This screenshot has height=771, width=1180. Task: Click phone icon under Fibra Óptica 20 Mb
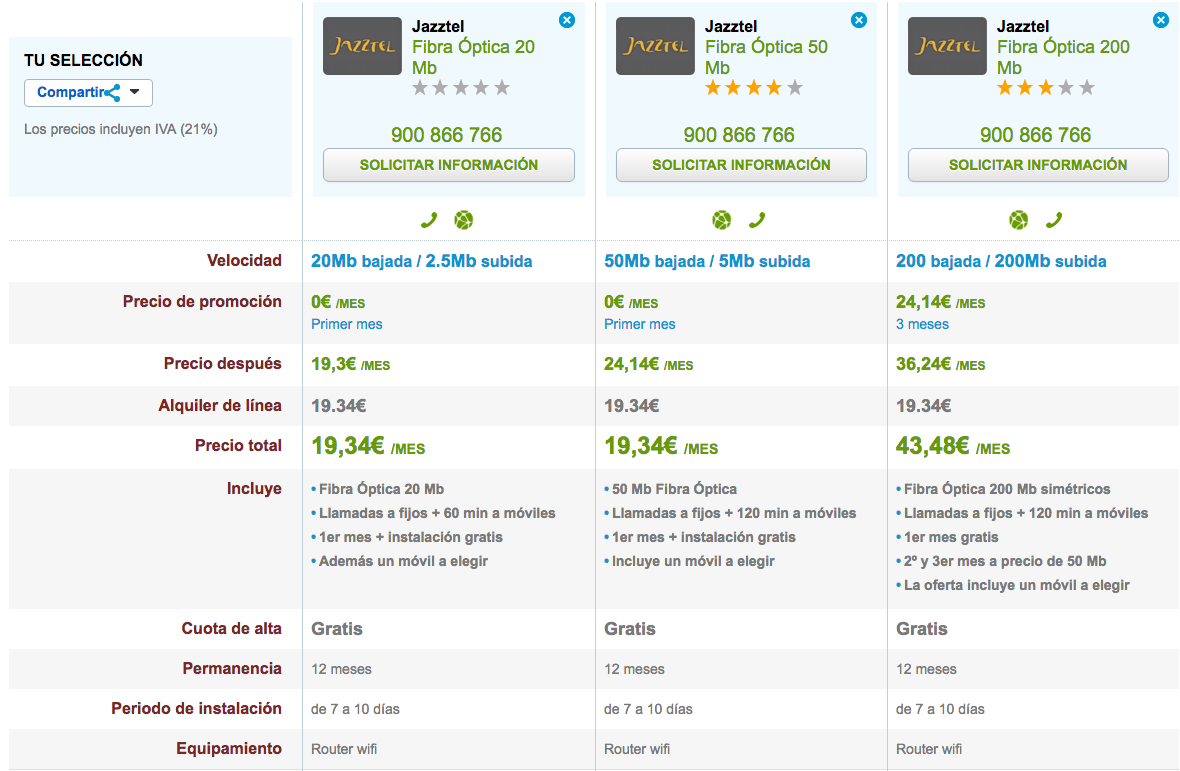coord(429,220)
